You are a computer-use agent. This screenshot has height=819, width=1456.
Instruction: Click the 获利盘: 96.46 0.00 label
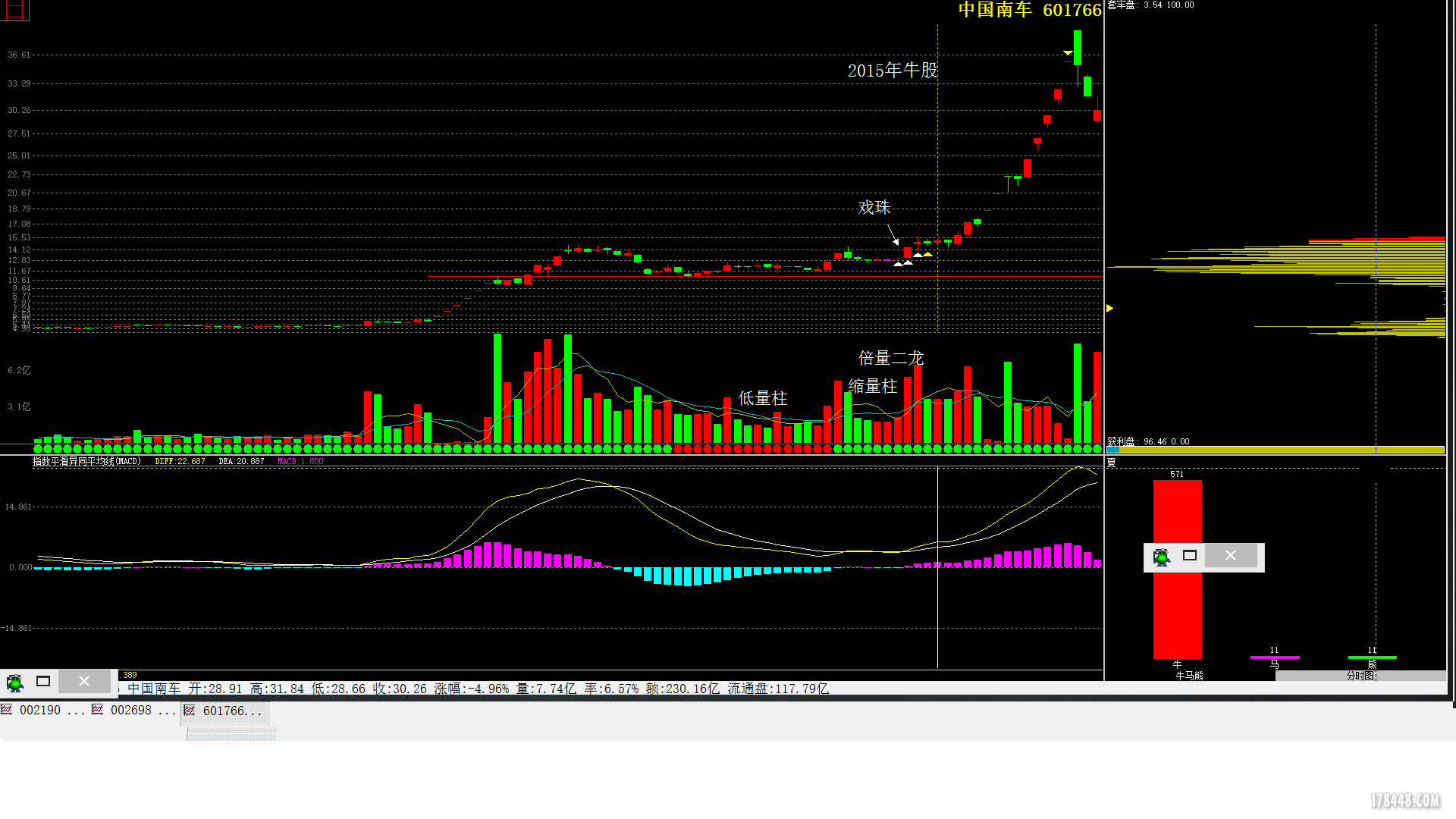pos(1148,441)
